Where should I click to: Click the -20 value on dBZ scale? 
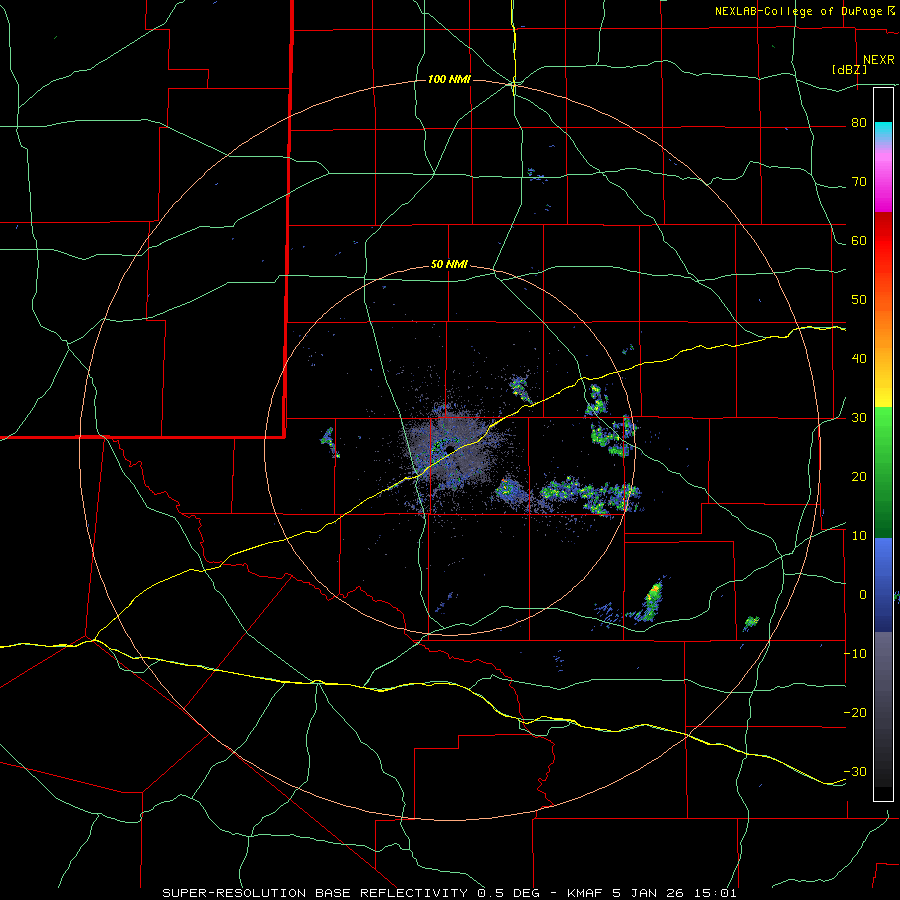(x=855, y=712)
